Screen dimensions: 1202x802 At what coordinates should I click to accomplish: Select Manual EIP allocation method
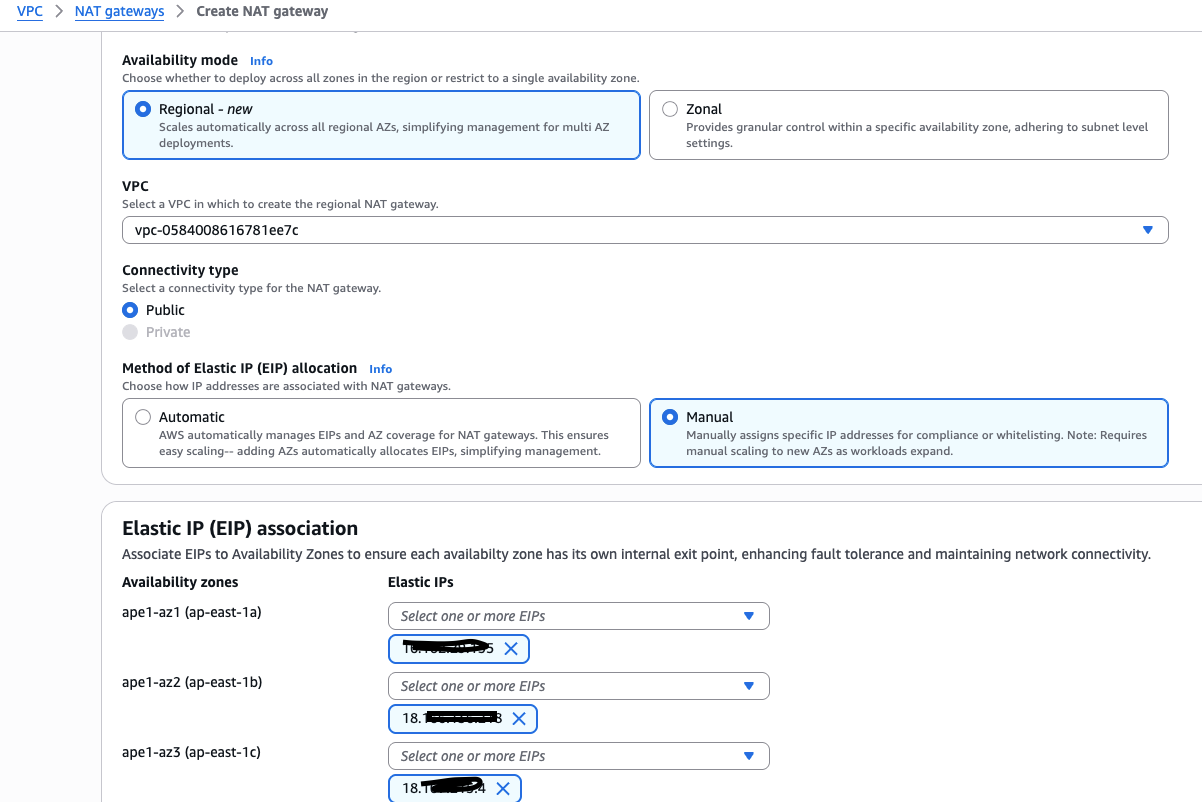point(670,417)
